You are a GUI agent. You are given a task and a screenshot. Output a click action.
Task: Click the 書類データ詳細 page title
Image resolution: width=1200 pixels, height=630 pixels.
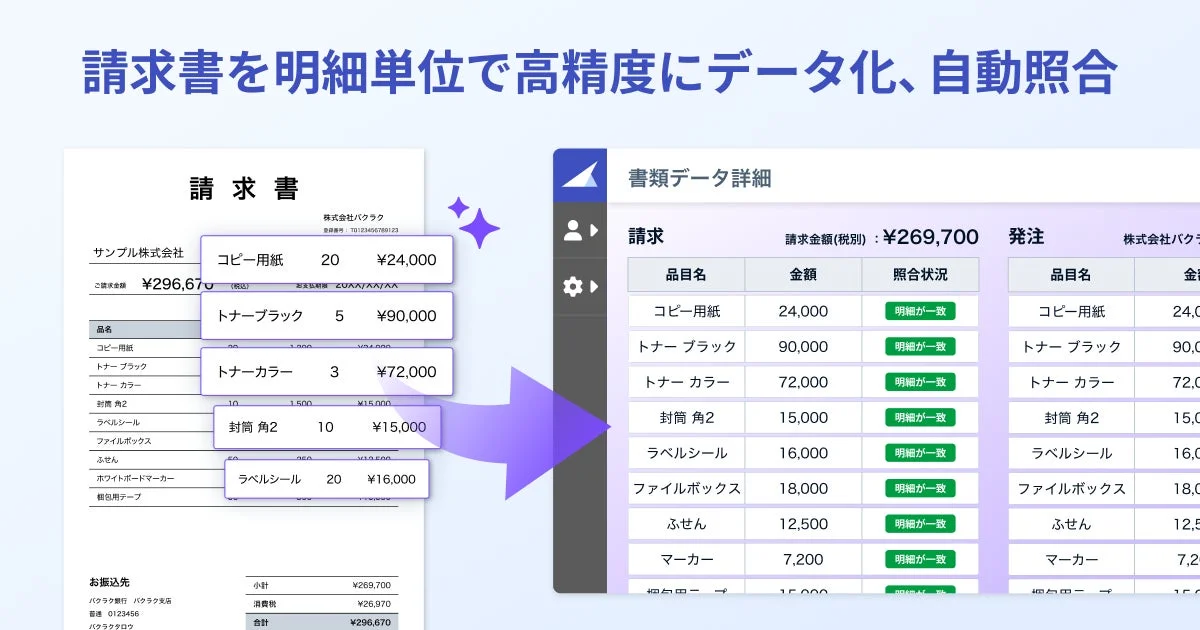pos(699,178)
